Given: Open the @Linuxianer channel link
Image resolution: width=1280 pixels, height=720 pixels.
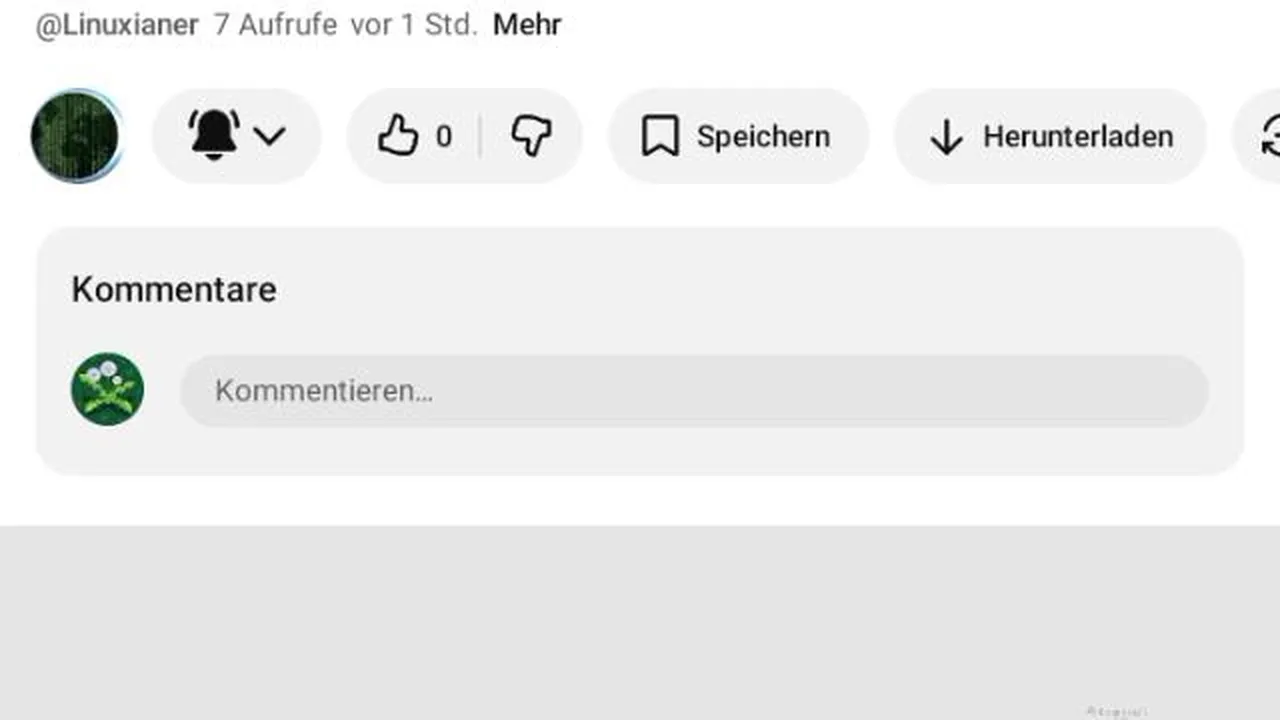Looking at the screenshot, I should pos(117,25).
